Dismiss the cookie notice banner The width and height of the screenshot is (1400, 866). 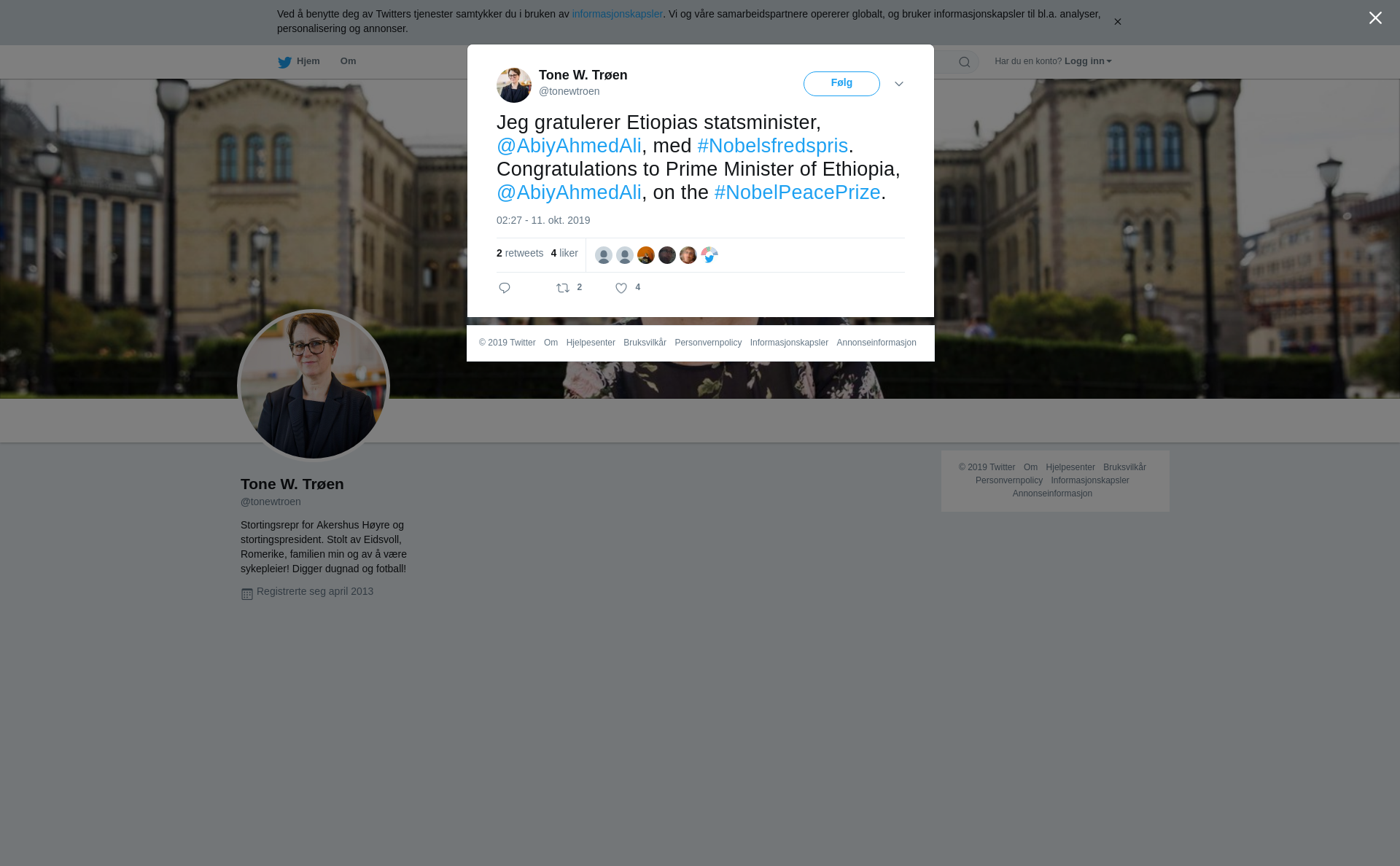(x=1117, y=22)
